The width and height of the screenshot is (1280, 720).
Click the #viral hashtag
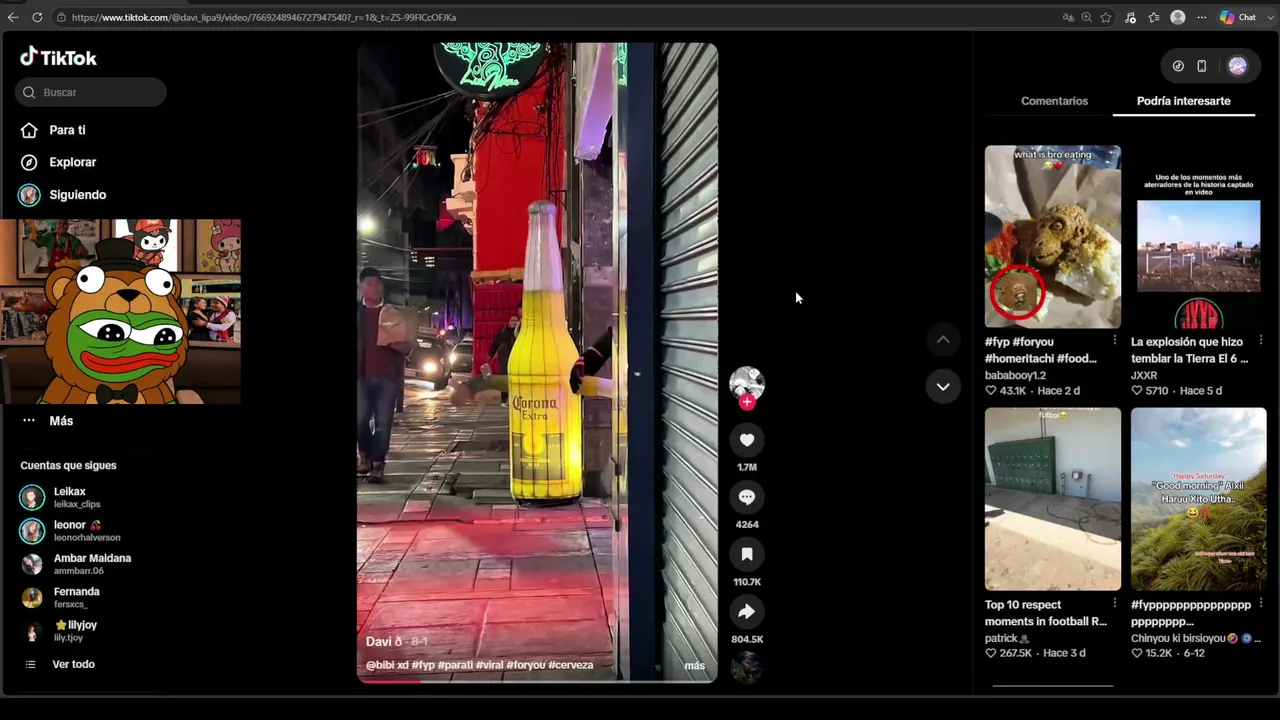(489, 665)
